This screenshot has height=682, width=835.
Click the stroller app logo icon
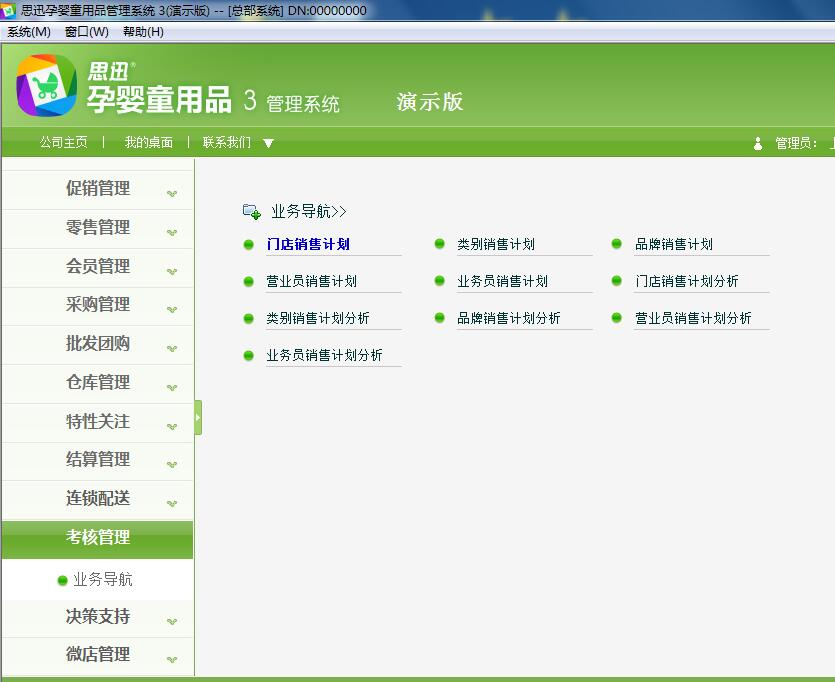point(46,85)
